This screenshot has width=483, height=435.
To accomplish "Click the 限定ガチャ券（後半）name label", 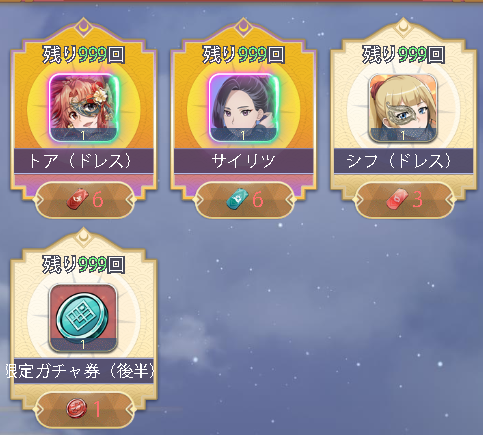I will [80, 371].
